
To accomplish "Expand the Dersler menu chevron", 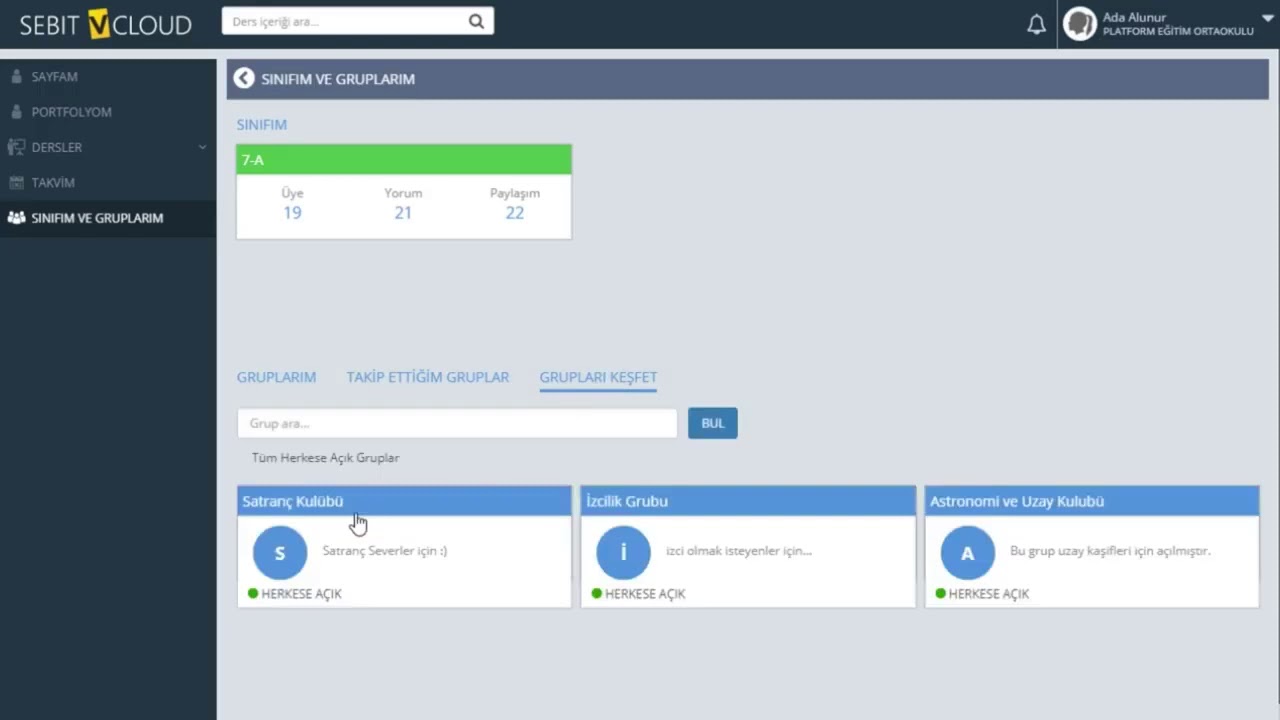I will point(202,147).
